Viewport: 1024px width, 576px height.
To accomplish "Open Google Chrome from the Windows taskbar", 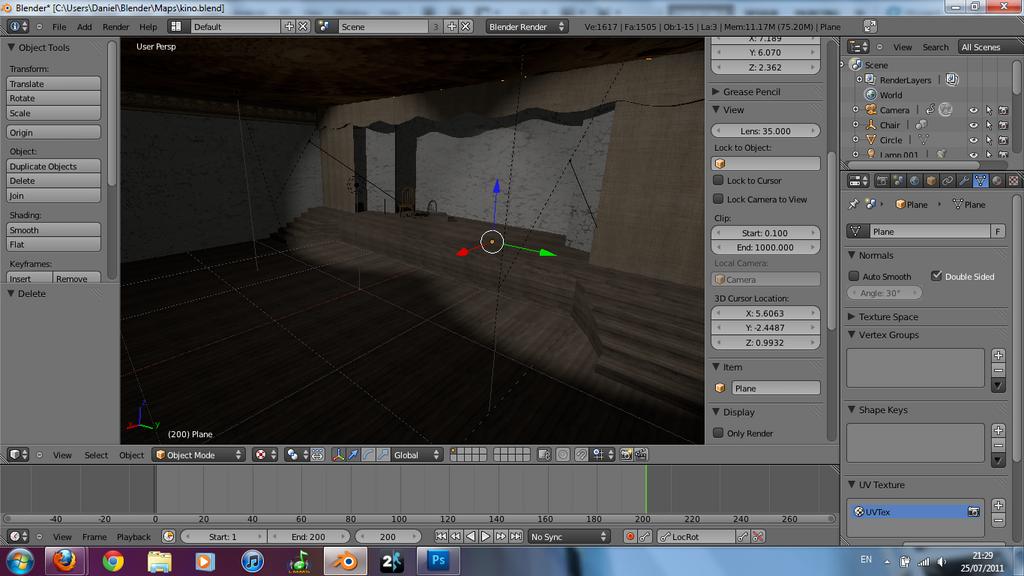I will pos(112,561).
